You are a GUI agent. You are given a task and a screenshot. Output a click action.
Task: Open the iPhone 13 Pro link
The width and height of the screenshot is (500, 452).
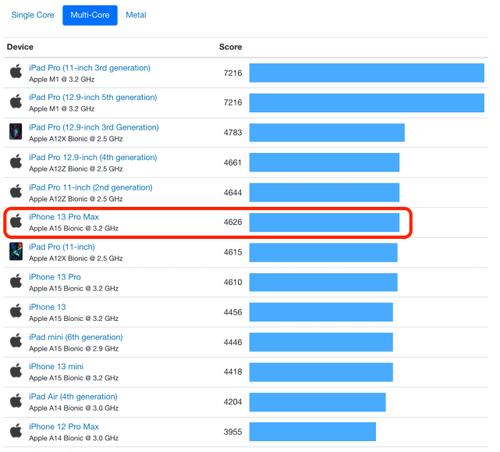(55, 277)
